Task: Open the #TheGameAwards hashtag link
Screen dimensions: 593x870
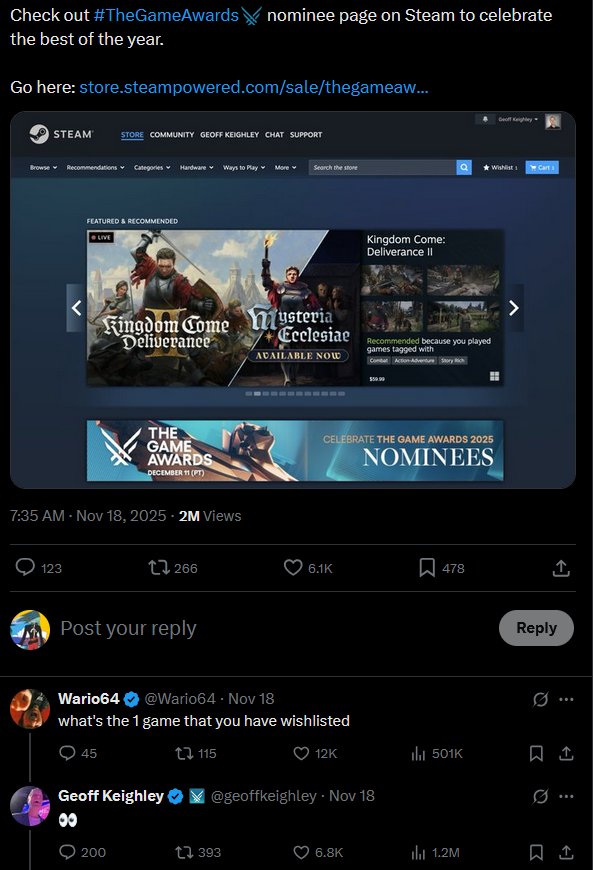Action: pyautogui.click(x=166, y=15)
